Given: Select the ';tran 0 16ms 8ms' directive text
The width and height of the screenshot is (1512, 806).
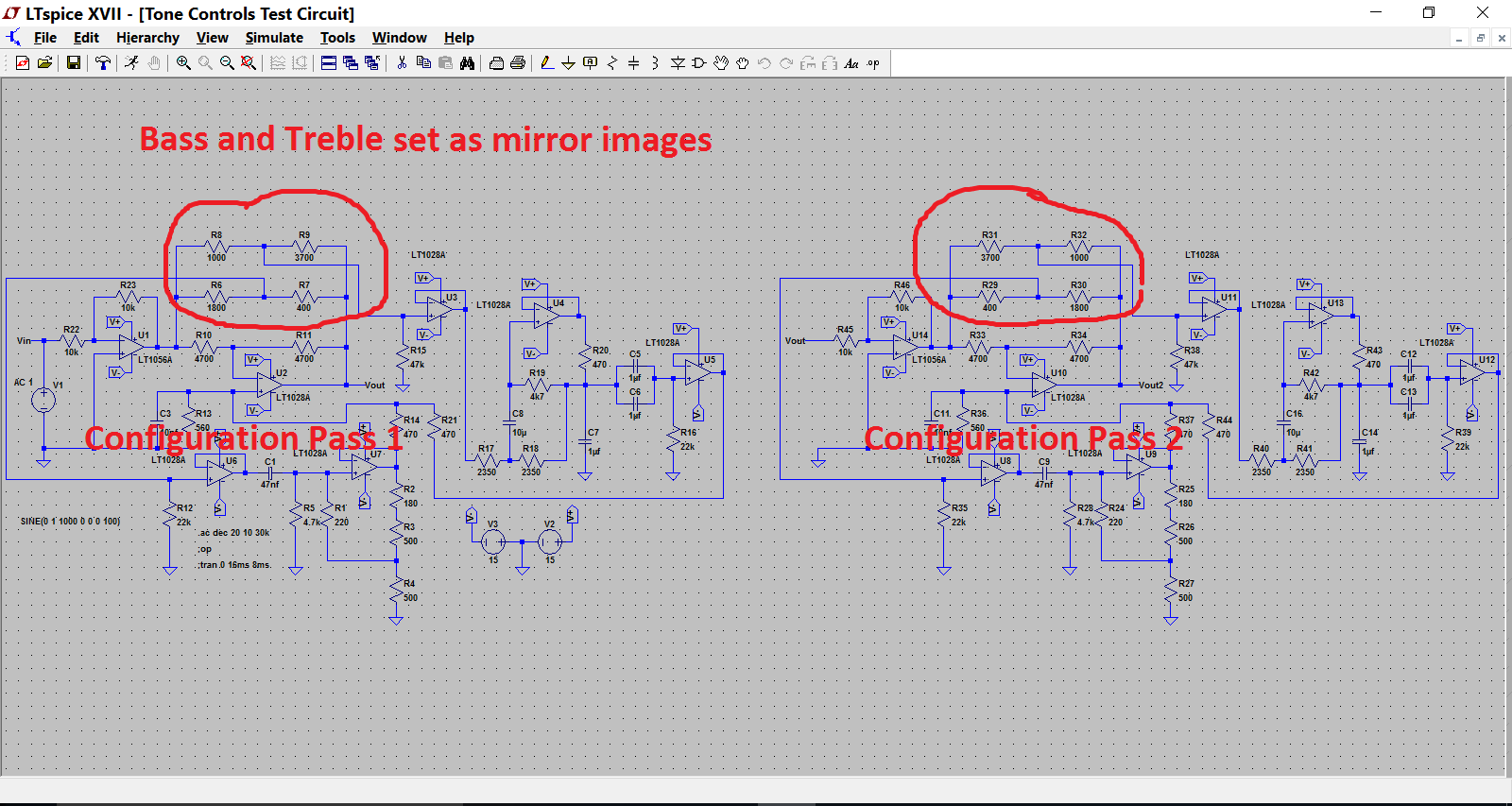Looking at the screenshot, I should pos(234,565).
